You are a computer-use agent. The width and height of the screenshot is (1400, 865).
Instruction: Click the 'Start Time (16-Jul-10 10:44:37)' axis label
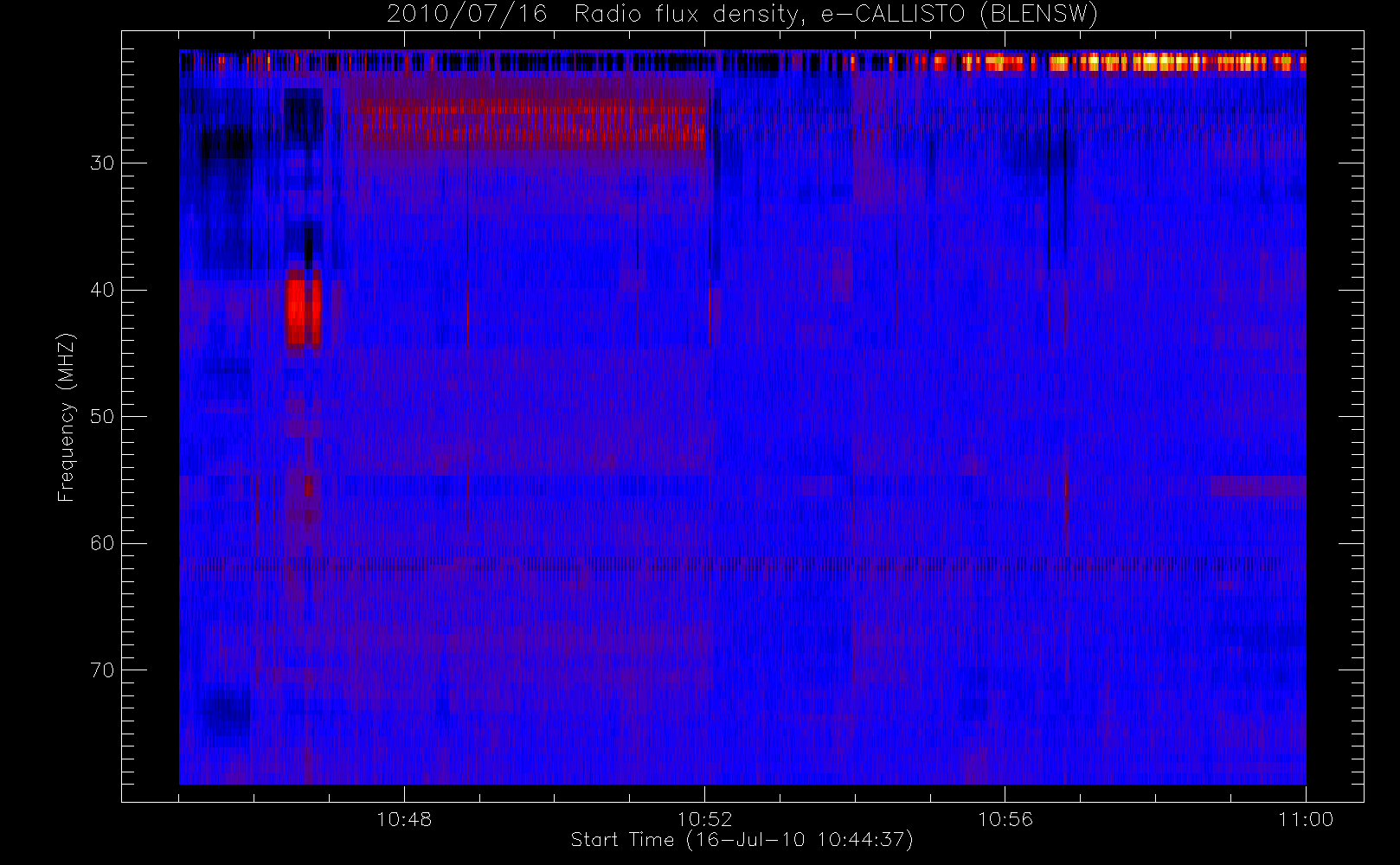coord(742,839)
